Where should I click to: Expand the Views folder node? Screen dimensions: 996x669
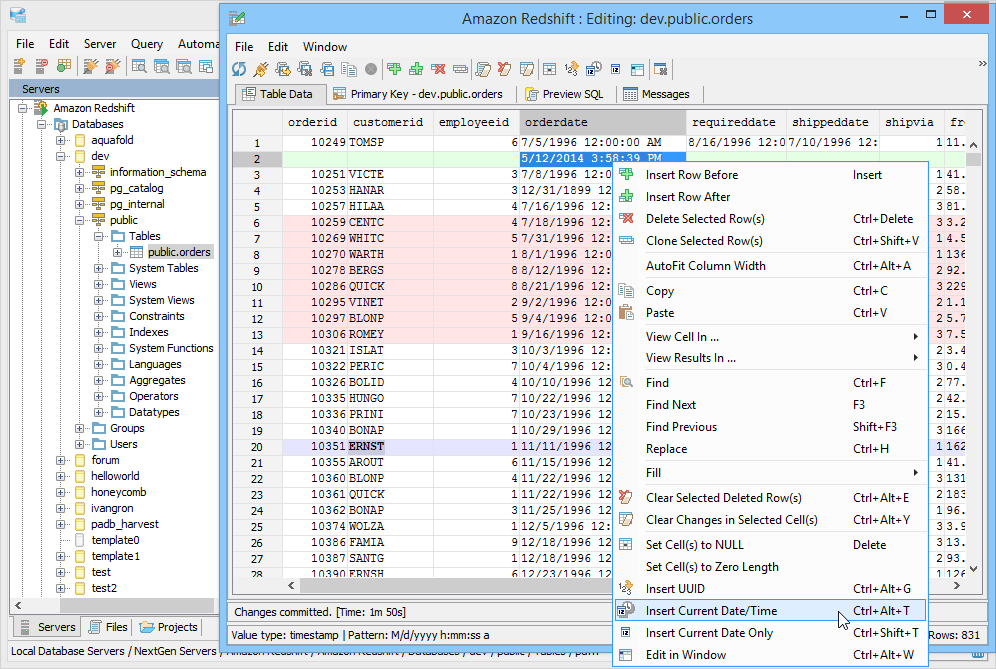point(99,285)
